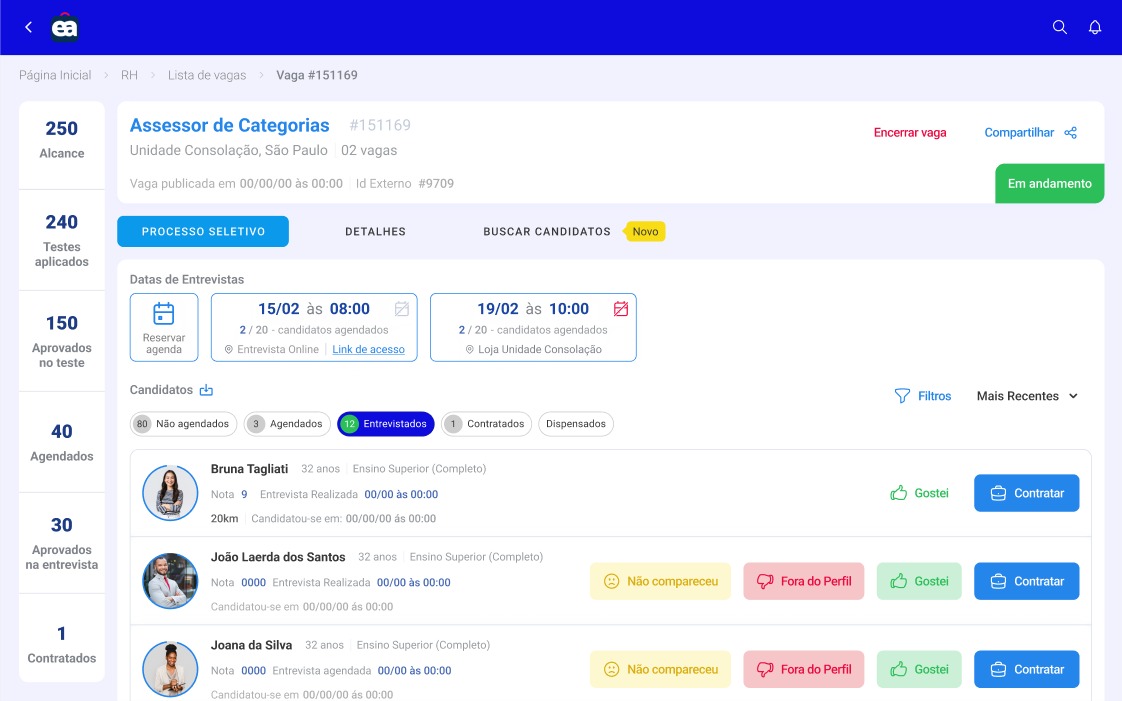Click the Em andamento status badge
Screen dimensions: 1122x701
(1049, 184)
